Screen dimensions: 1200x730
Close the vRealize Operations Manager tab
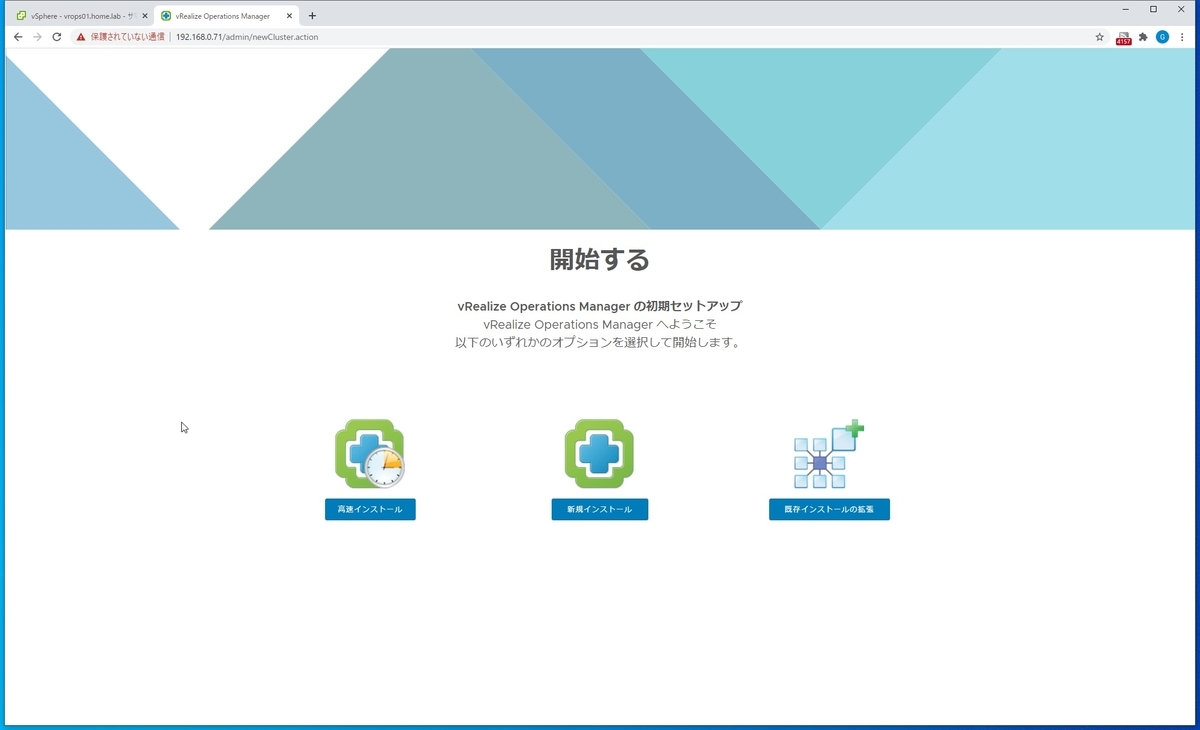(x=288, y=16)
